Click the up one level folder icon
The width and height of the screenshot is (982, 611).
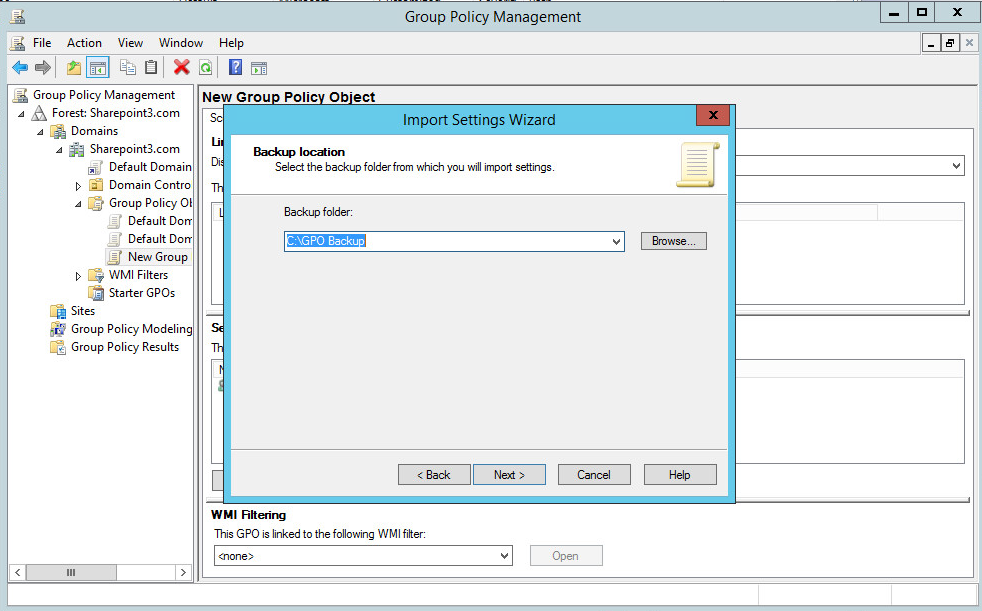pos(74,68)
